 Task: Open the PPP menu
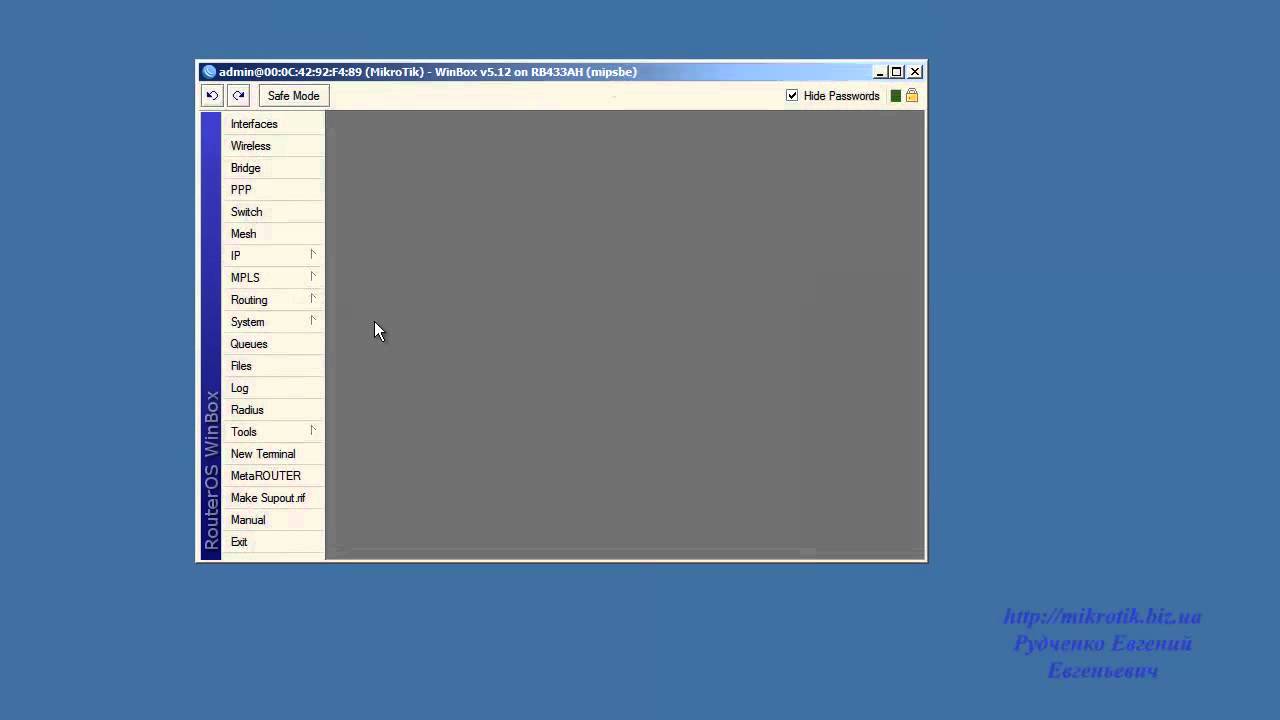click(x=273, y=190)
